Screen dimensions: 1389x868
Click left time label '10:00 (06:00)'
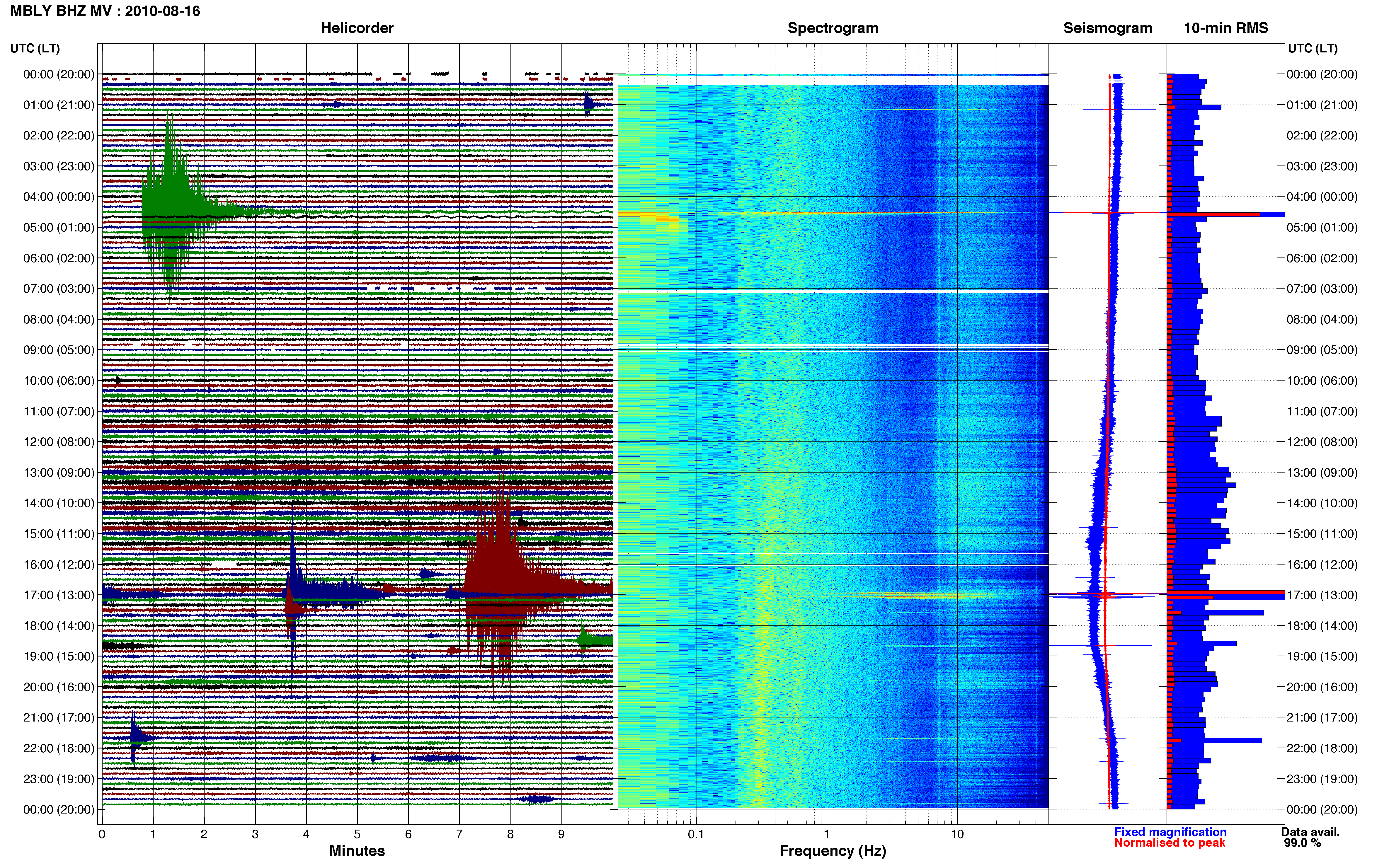coord(59,381)
